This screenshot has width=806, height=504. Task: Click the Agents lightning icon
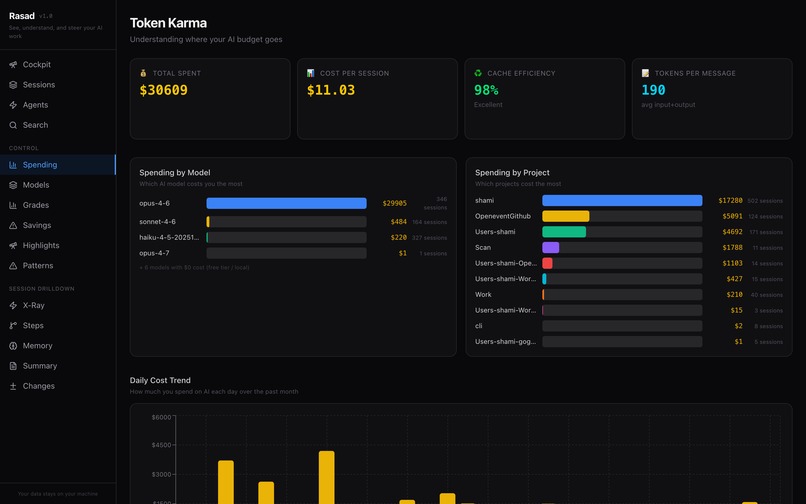[13, 105]
